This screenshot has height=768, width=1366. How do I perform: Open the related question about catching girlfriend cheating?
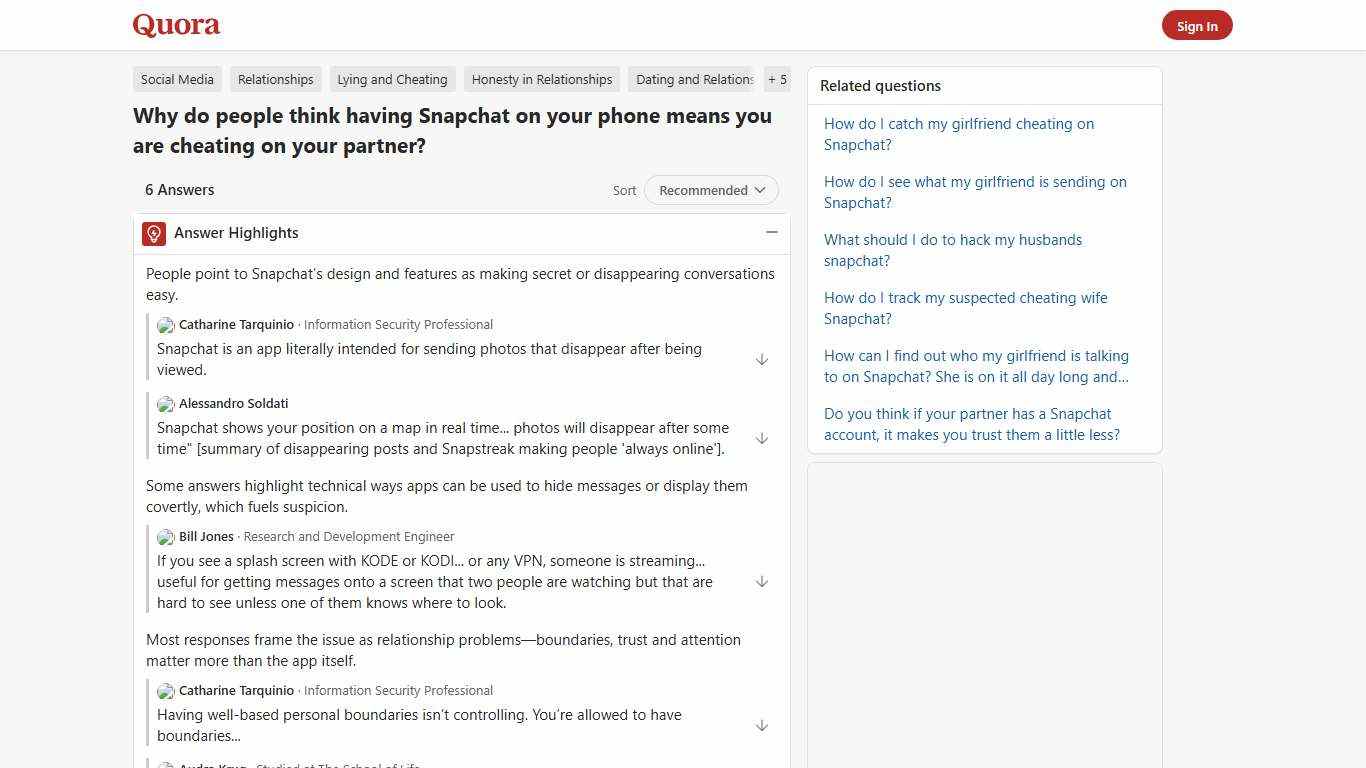point(958,134)
